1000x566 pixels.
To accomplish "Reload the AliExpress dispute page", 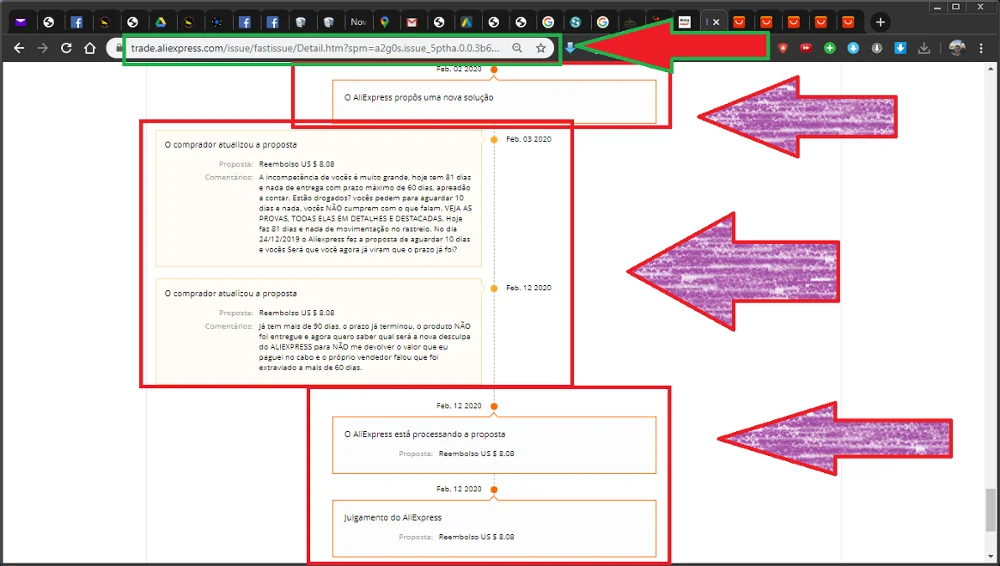I will pyautogui.click(x=66, y=48).
